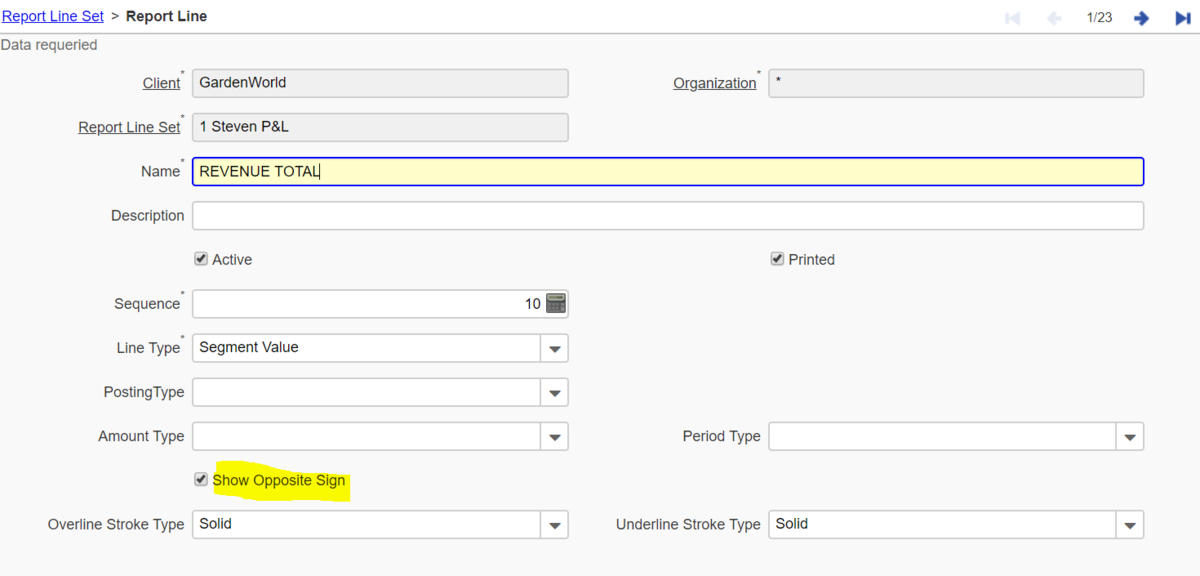Click the next record arrow icon
Viewport: 1200px width, 576px height.
tap(1141, 18)
